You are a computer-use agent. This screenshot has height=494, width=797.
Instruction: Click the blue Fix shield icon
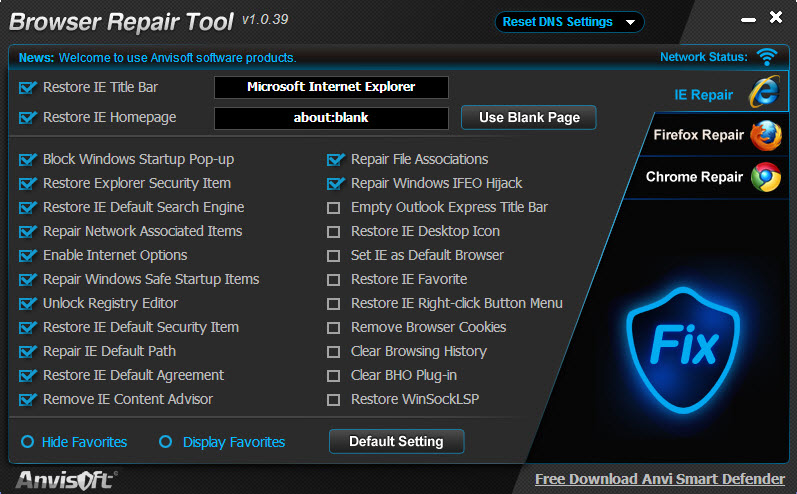tap(683, 349)
